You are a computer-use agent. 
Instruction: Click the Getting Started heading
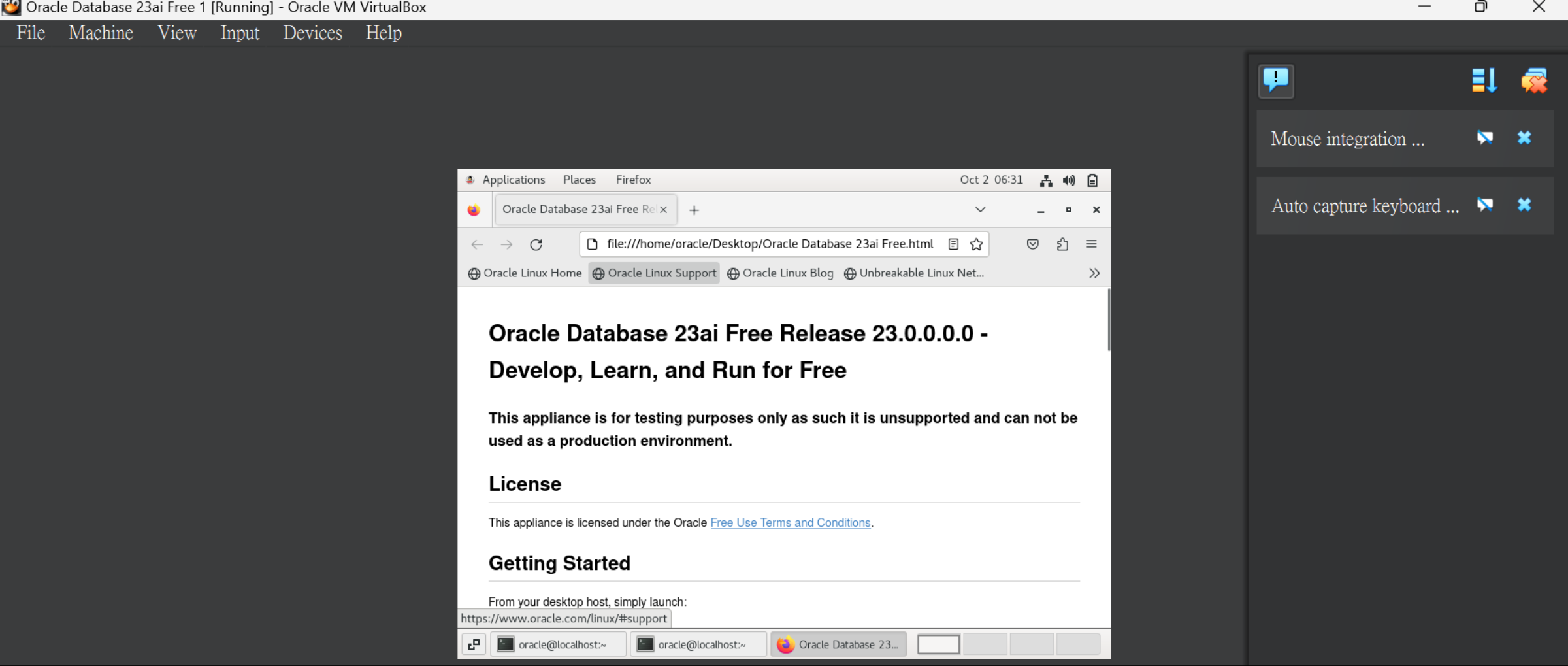click(x=559, y=563)
